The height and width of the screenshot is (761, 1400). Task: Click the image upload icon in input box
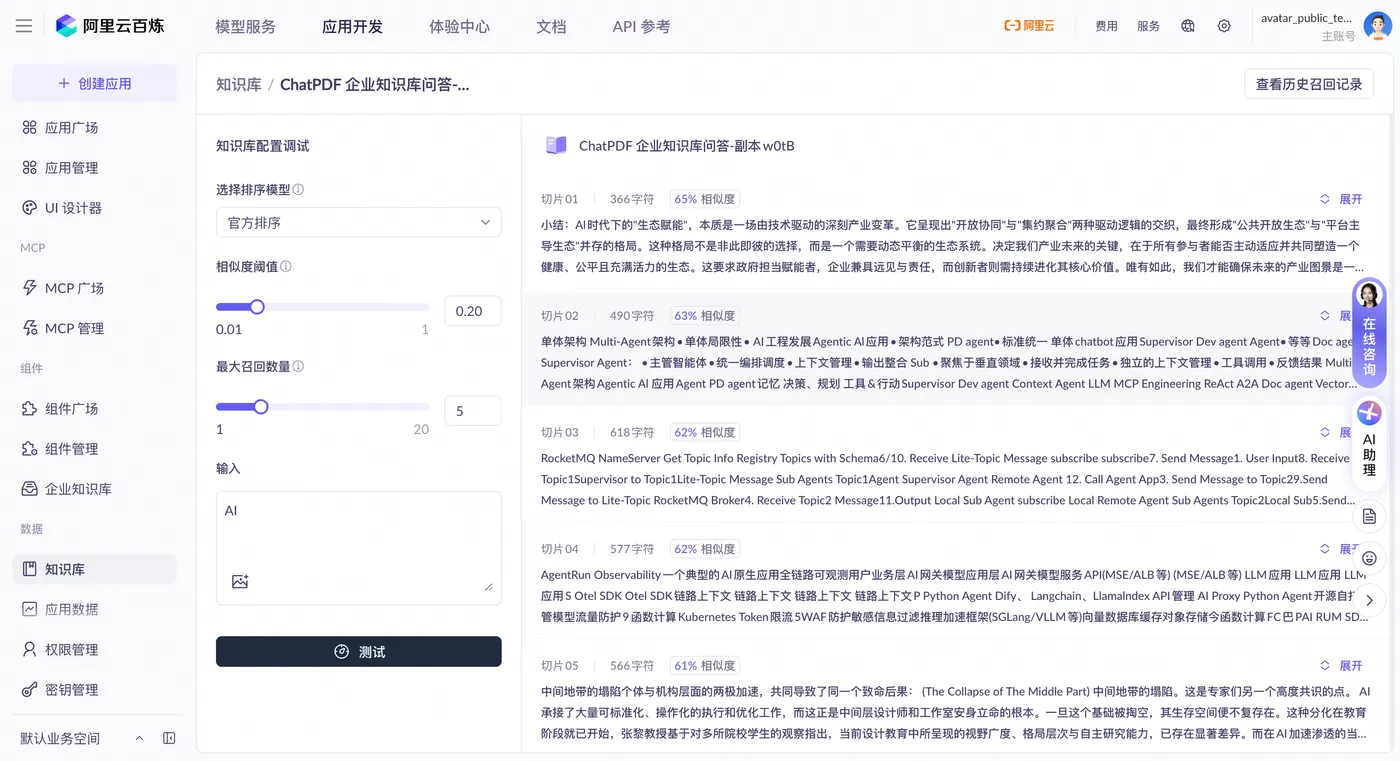coord(240,581)
